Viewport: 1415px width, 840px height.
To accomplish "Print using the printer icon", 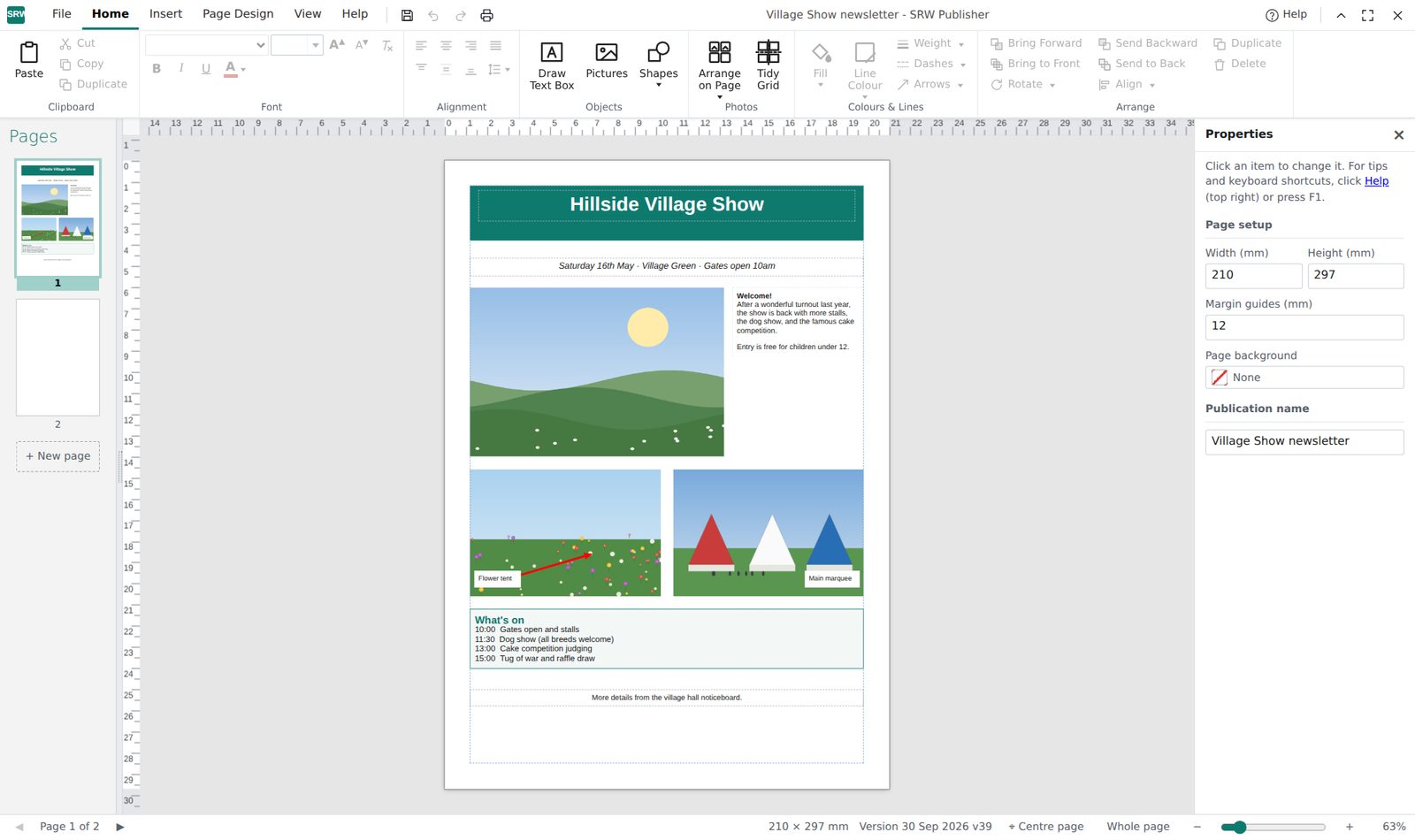I will click(x=486, y=15).
